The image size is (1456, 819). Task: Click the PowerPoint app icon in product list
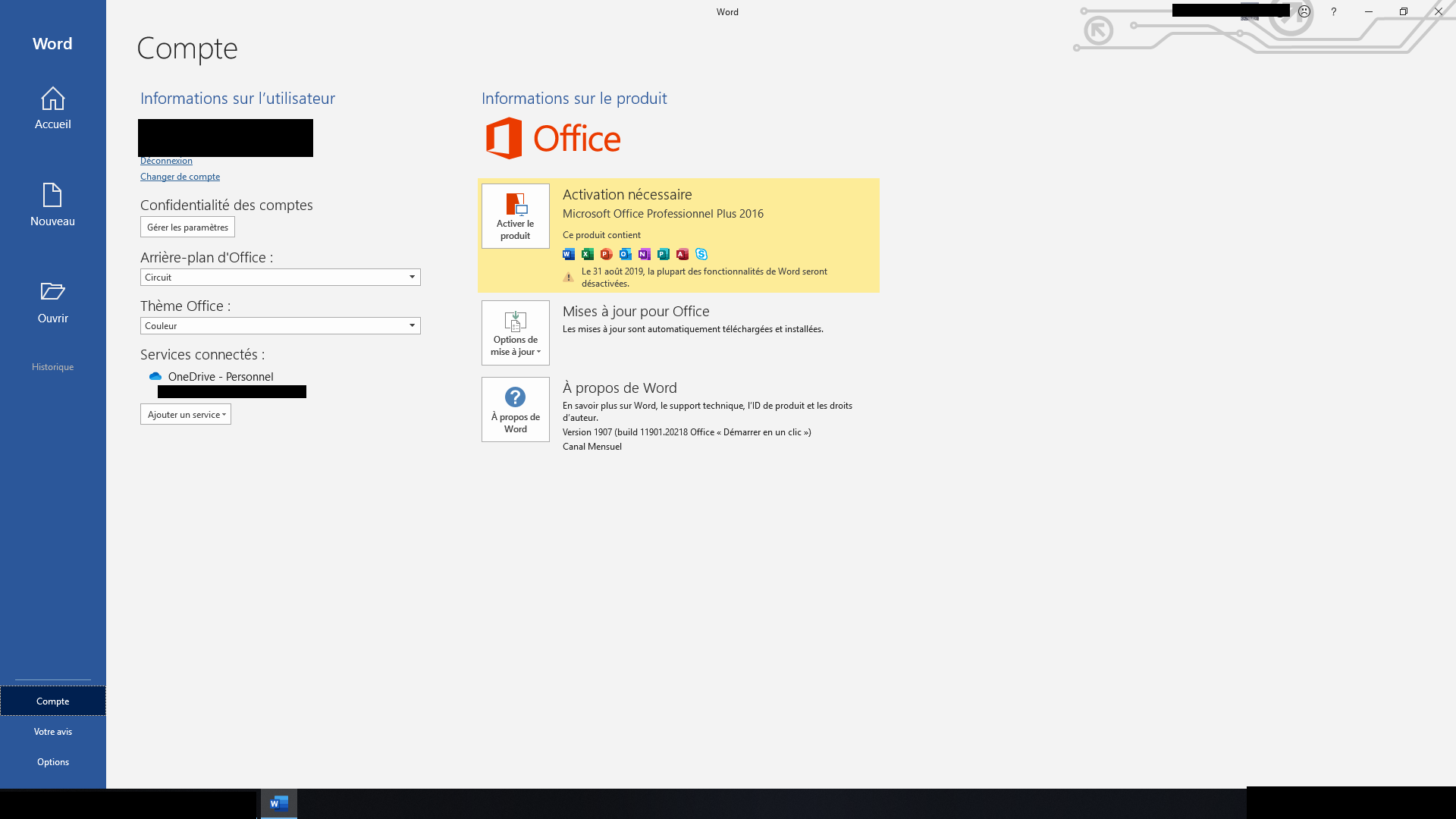(x=607, y=254)
